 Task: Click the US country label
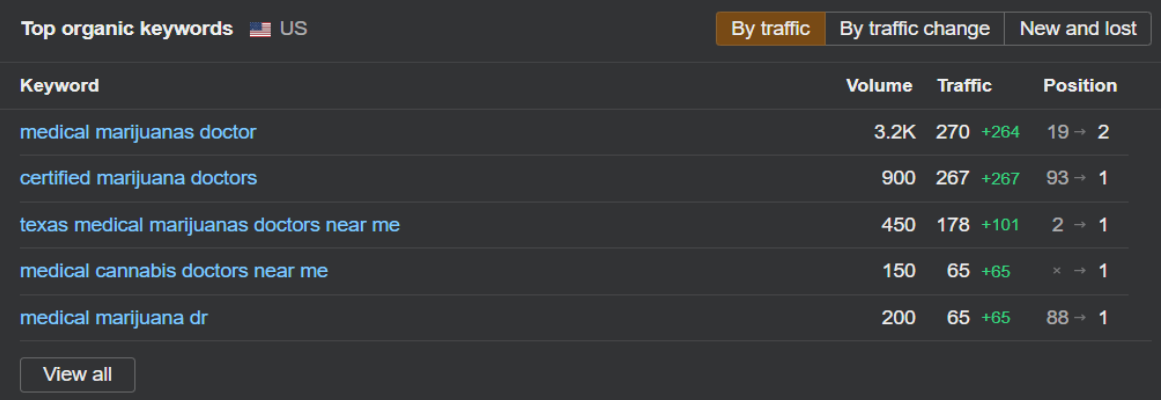(293, 29)
